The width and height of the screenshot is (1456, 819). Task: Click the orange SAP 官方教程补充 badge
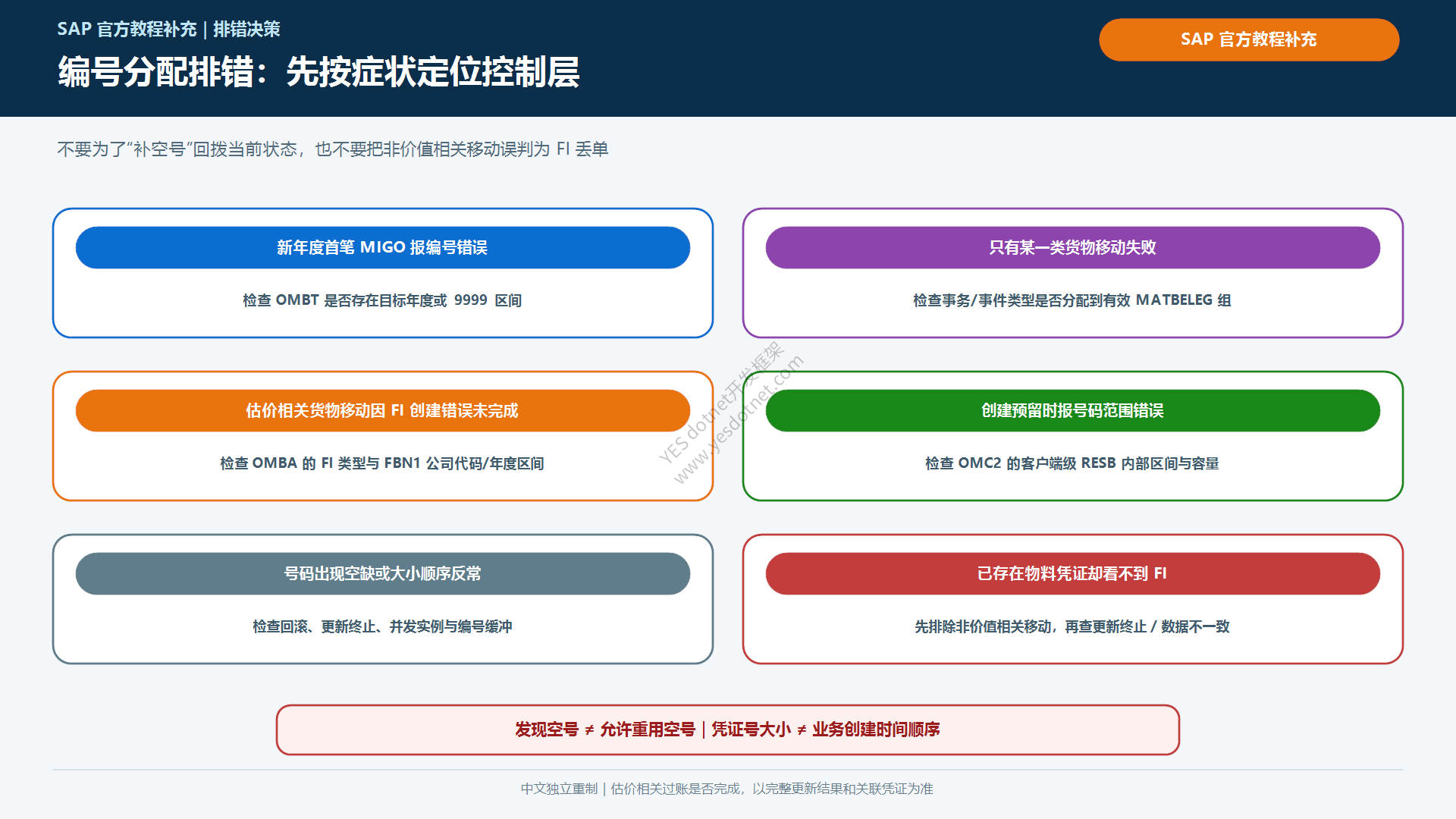(1249, 39)
